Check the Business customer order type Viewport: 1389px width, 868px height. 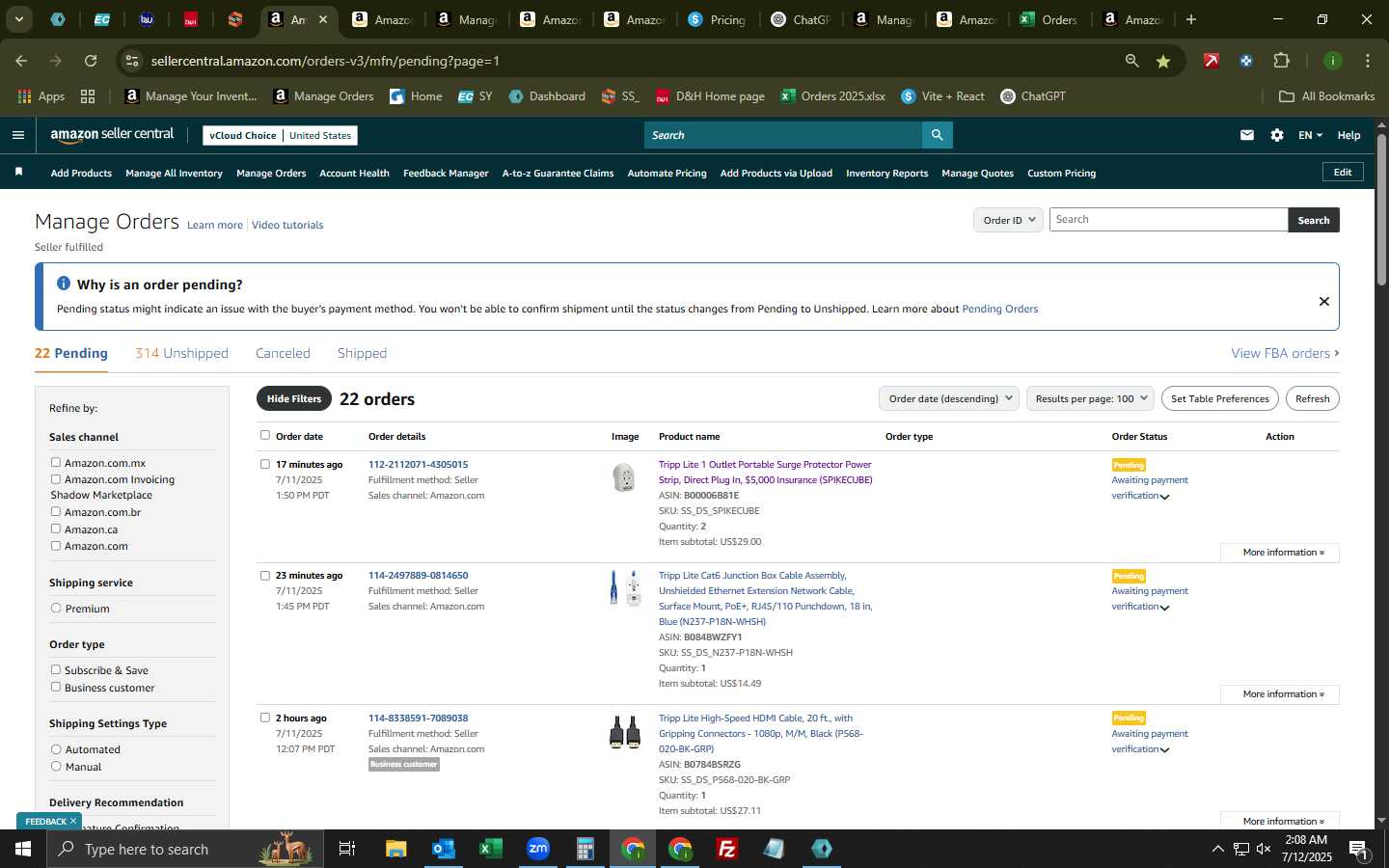[x=56, y=687]
